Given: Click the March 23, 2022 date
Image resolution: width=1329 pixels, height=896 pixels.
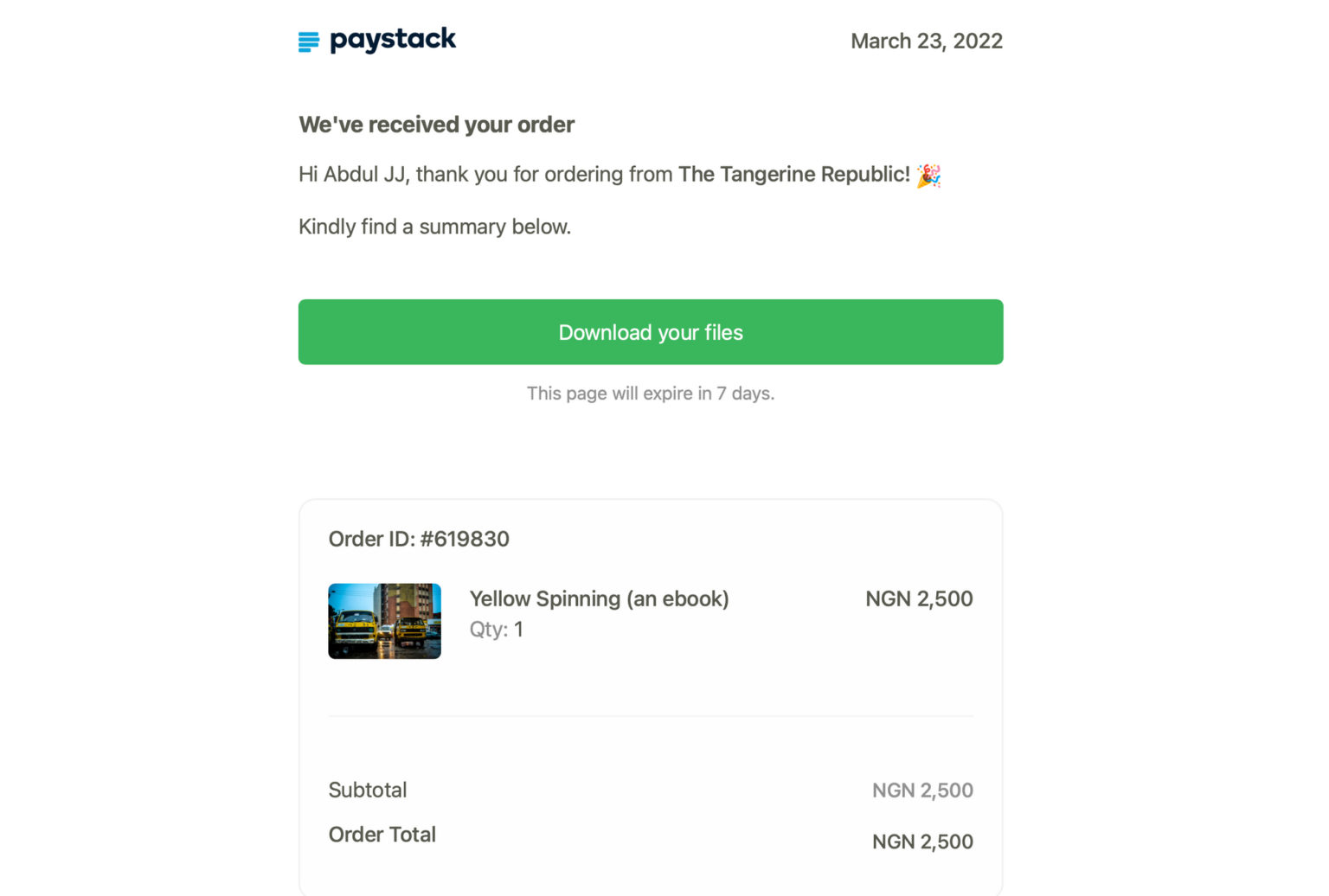Looking at the screenshot, I should point(927,41).
